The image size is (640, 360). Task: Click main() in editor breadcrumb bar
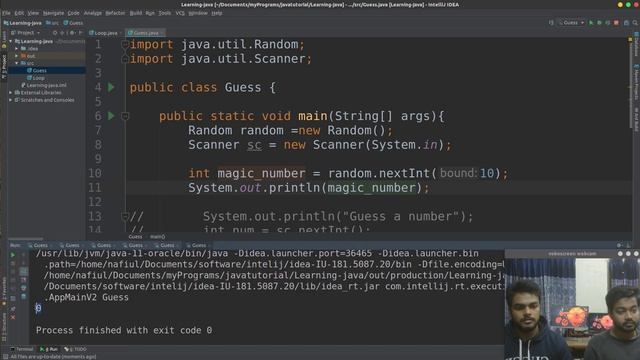point(158,237)
